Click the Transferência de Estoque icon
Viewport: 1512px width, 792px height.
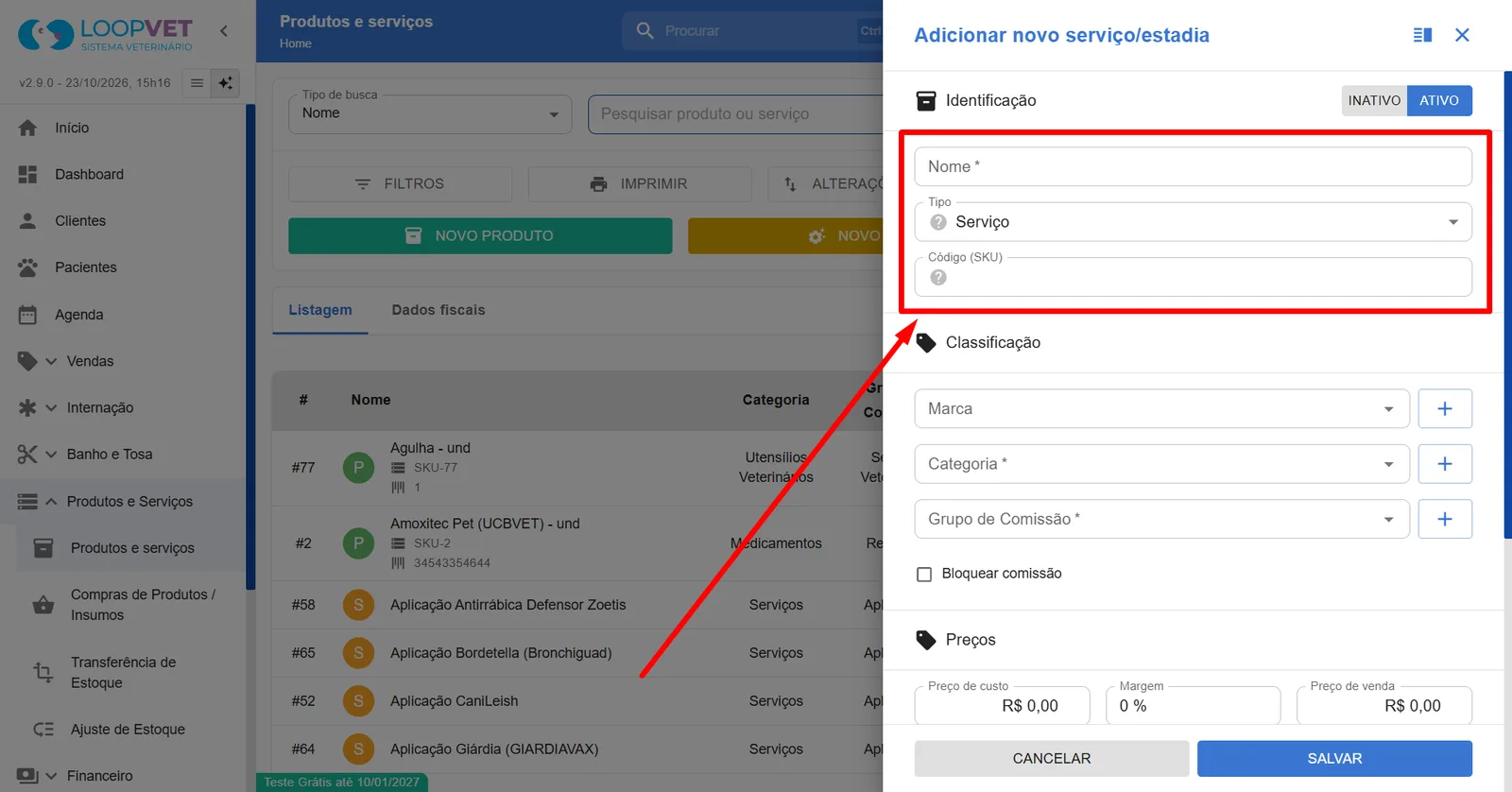coord(43,672)
